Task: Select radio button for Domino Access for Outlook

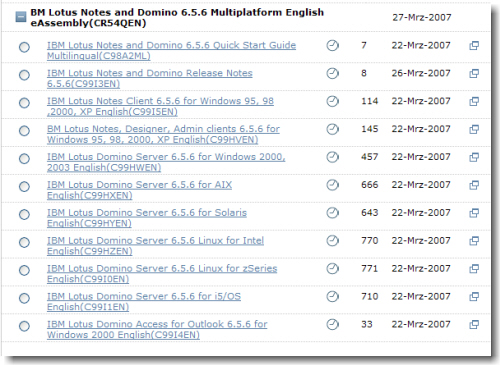Action: 24,326
